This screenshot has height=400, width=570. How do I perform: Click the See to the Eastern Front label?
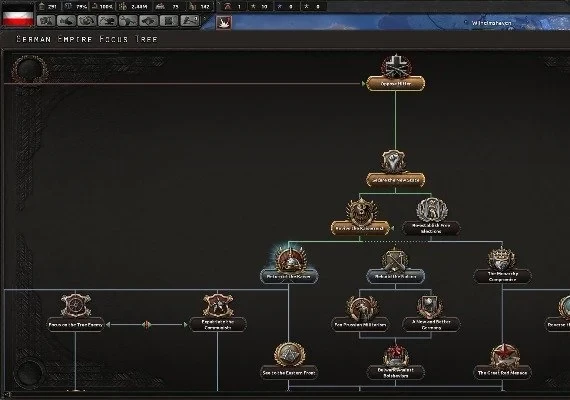click(289, 373)
